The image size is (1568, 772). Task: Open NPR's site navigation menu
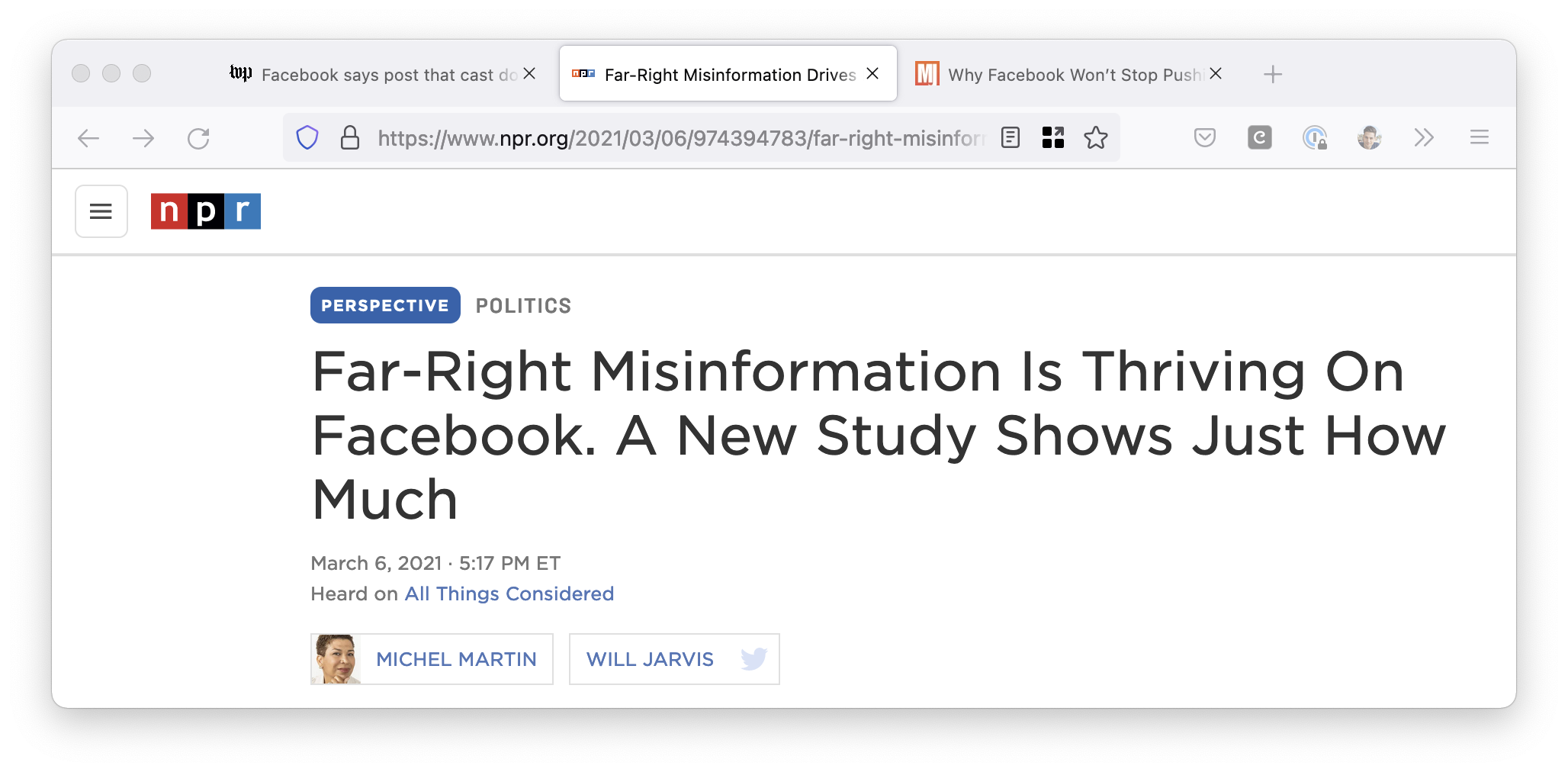(x=101, y=211)
